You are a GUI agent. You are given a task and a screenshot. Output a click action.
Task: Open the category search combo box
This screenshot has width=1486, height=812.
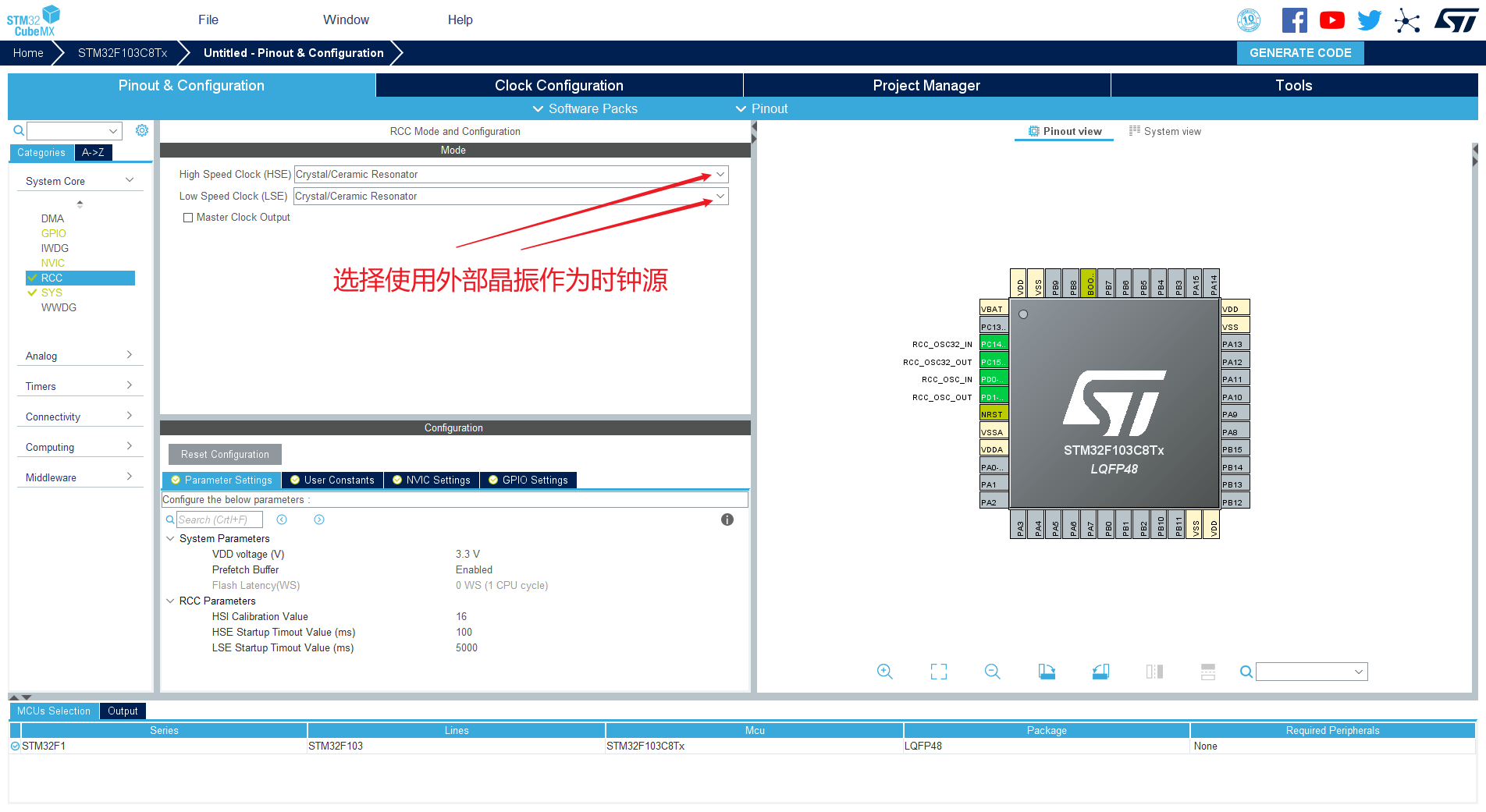pyautogui.click(x=75, y=130)
